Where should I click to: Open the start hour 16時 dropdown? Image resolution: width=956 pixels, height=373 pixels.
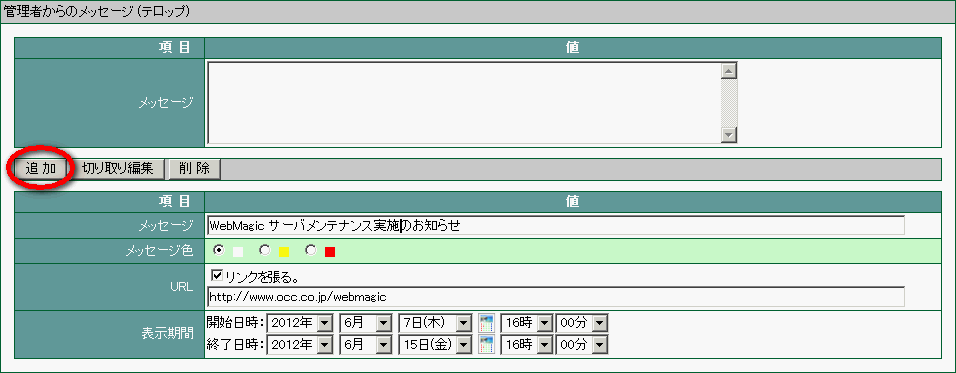526,323
